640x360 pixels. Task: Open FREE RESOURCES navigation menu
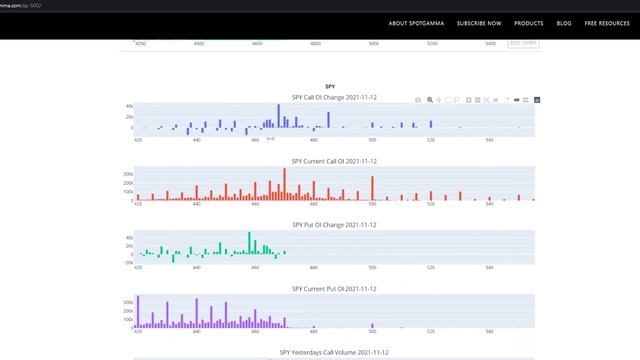click(x=607, y=23)
